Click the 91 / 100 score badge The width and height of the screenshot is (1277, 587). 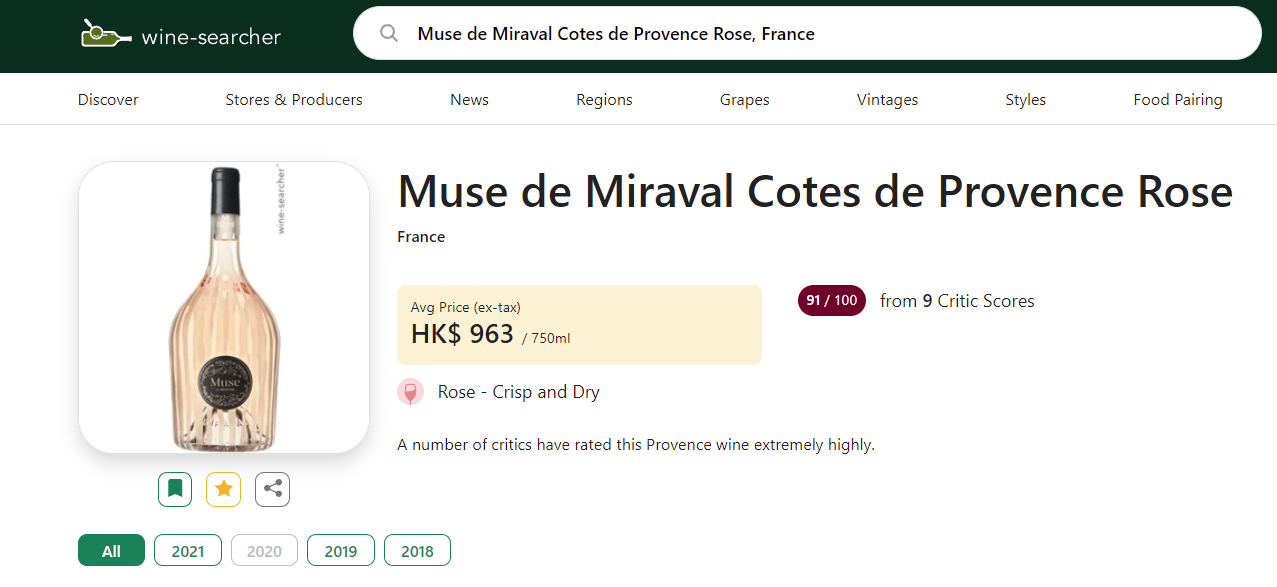click(831, 301)
